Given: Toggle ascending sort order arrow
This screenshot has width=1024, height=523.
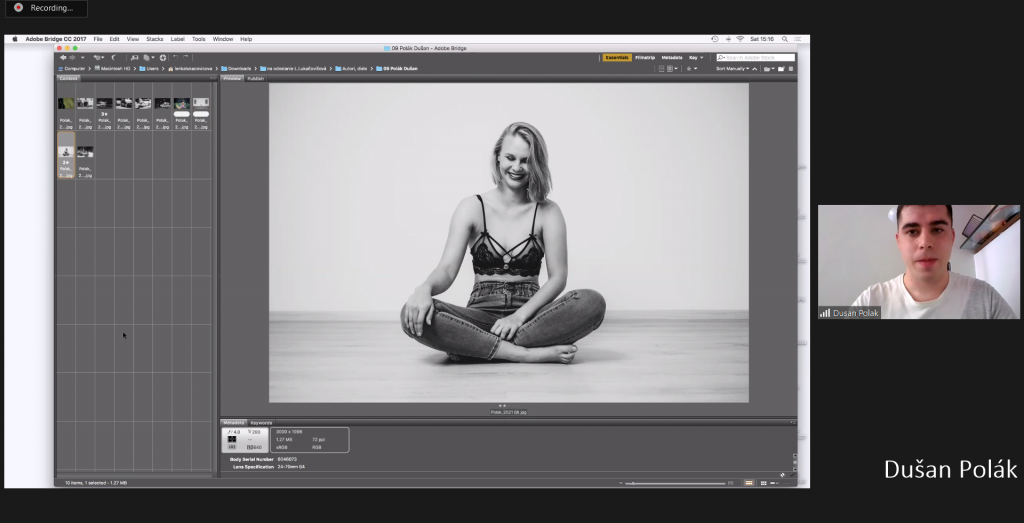Looking at the screenshot, I should (x=754, y=69).
